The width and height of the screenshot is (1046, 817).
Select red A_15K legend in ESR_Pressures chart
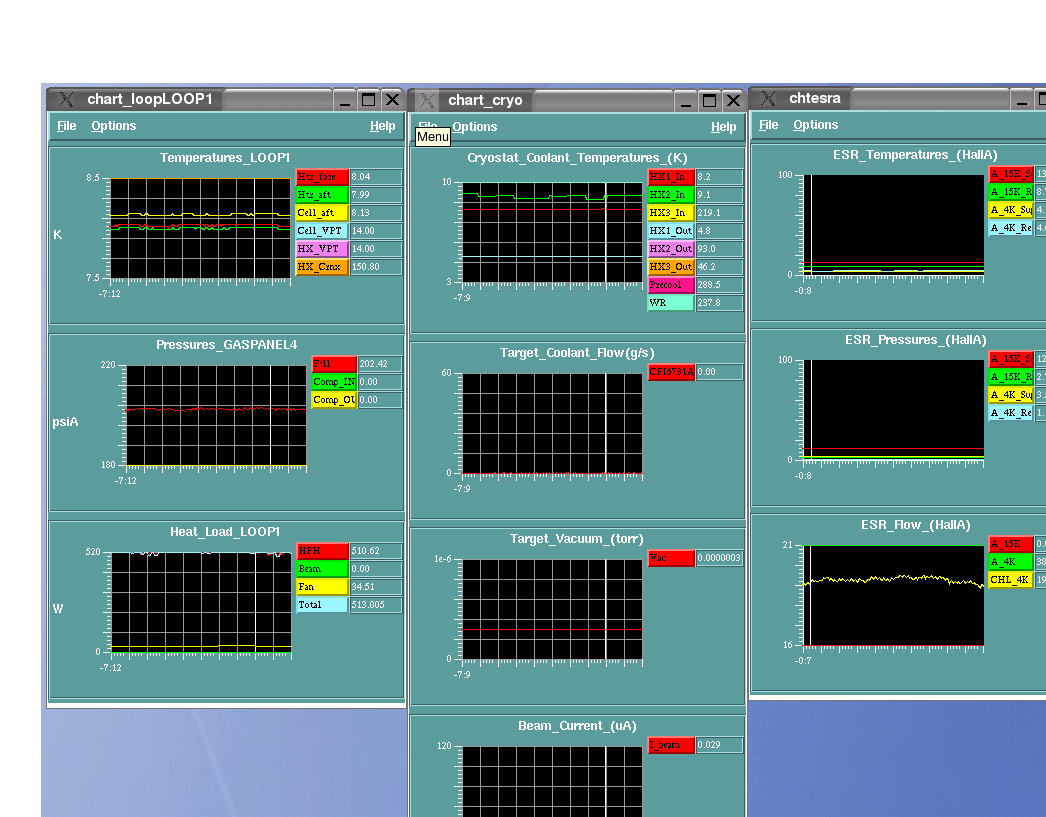pos(1011,359)
